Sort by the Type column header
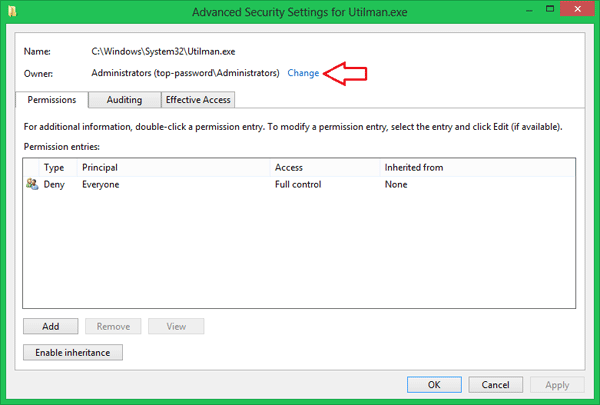600x405 pixels. point(58,167)
